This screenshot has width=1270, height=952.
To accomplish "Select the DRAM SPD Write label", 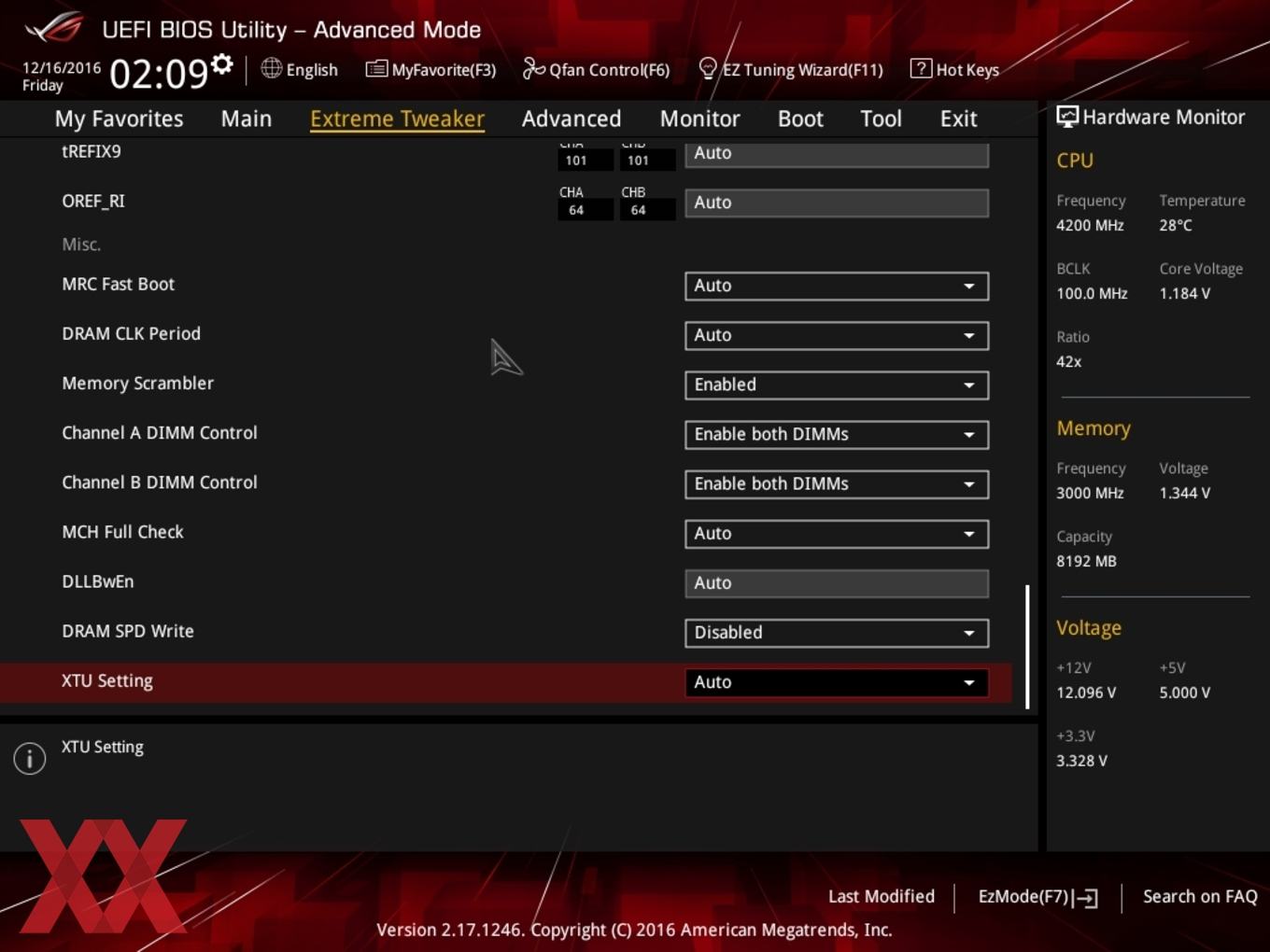I will coord(127,630).
